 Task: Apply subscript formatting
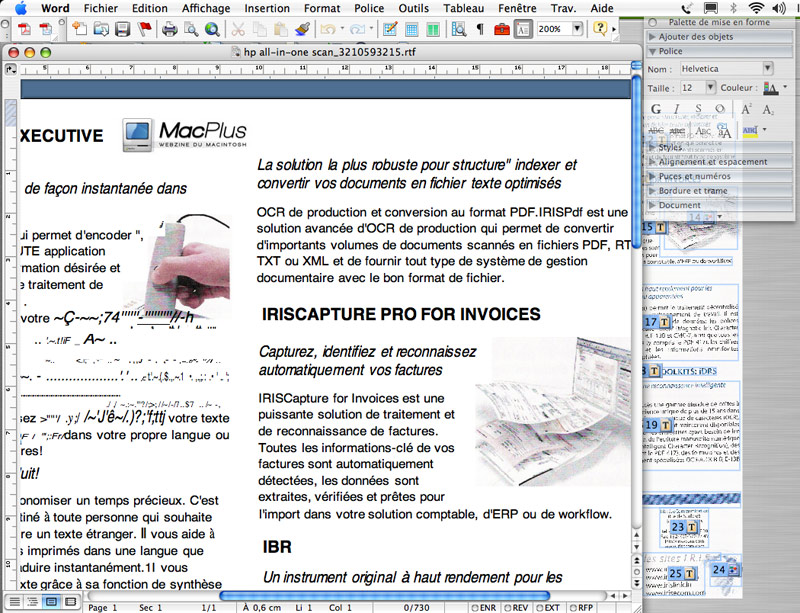(768, 109)
